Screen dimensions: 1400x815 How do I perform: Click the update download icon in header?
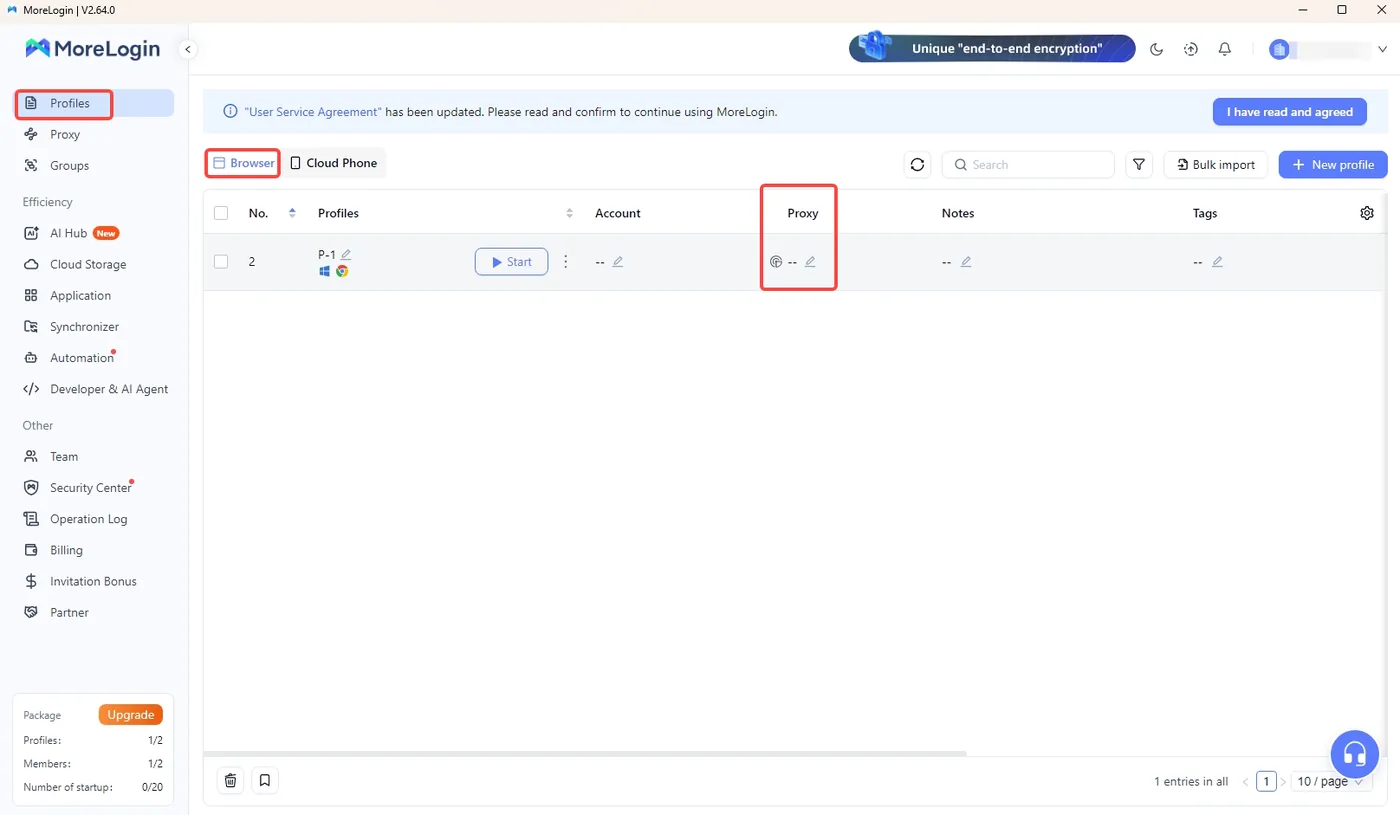click(1190, 49)
